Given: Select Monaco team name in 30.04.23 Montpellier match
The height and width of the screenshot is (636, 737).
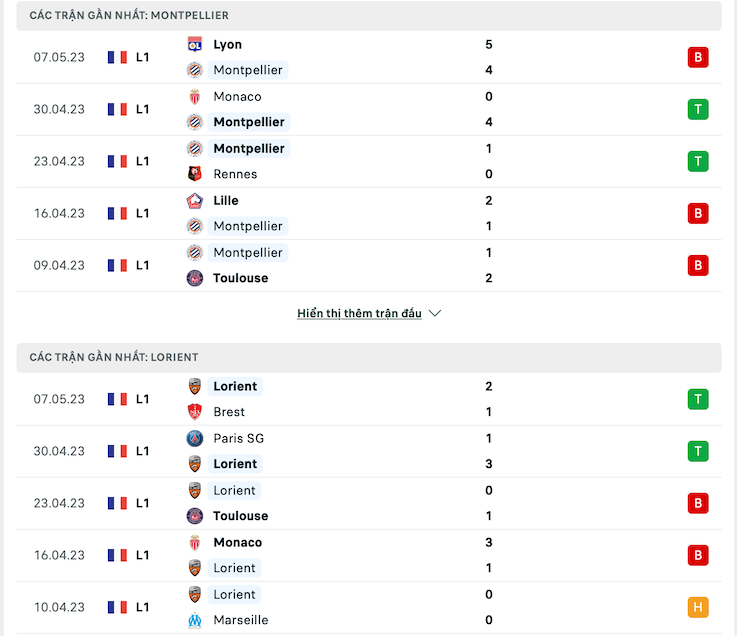Looking at the screenshot, I should click(237, 96).
